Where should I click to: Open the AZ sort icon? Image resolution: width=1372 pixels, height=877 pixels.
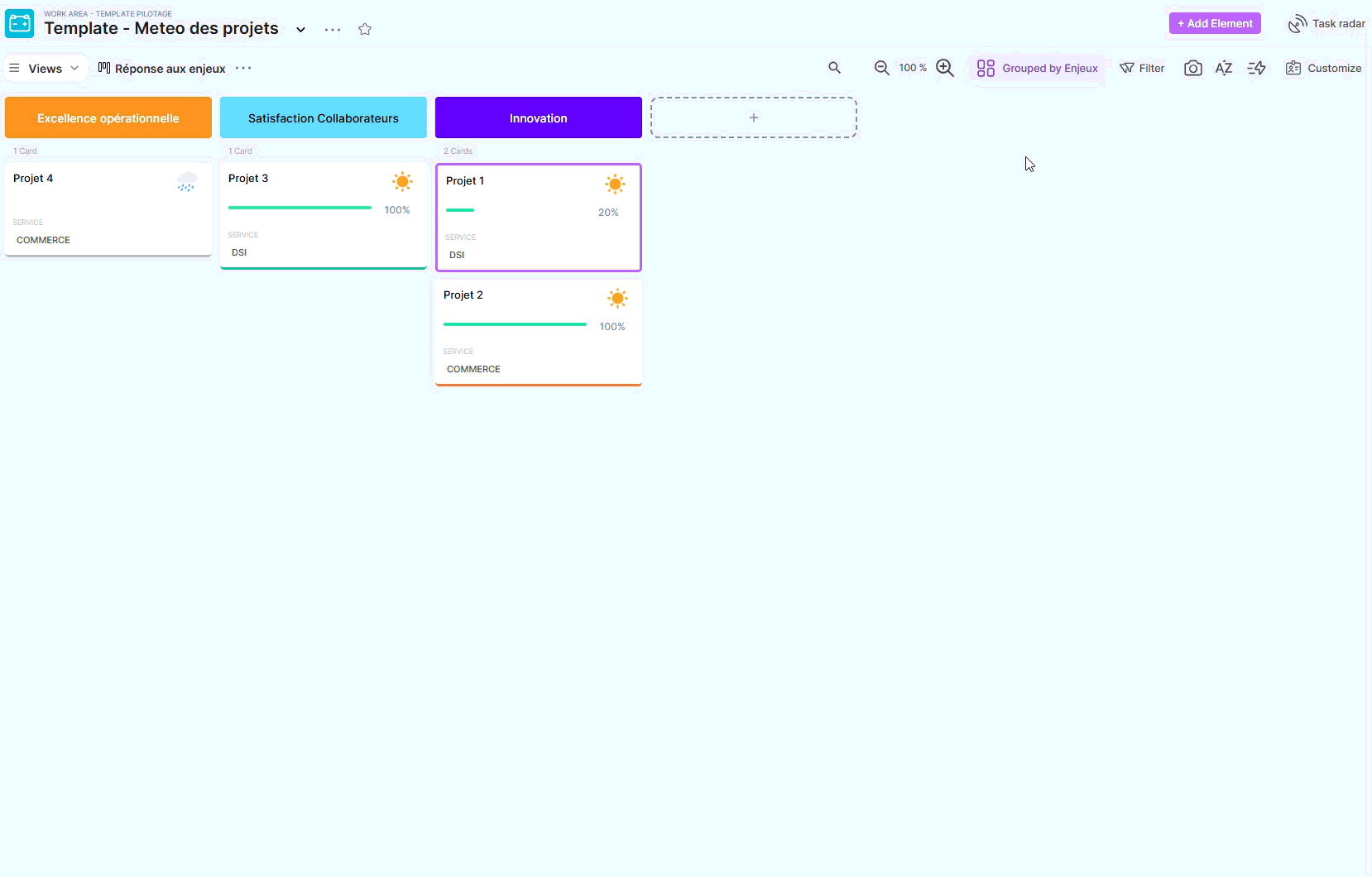[1224, 68]
